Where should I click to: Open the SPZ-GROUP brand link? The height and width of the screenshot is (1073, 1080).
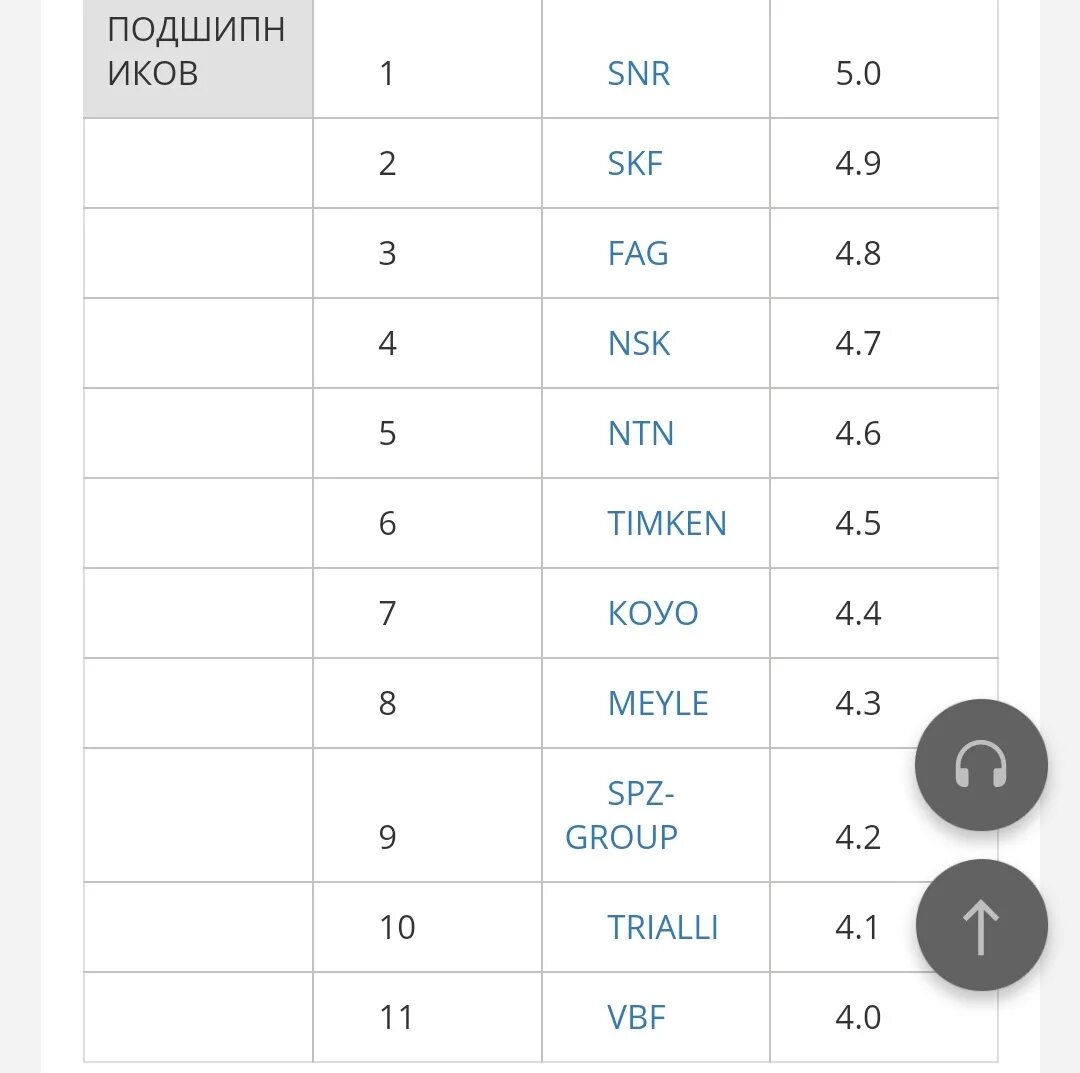coord(622,815)
